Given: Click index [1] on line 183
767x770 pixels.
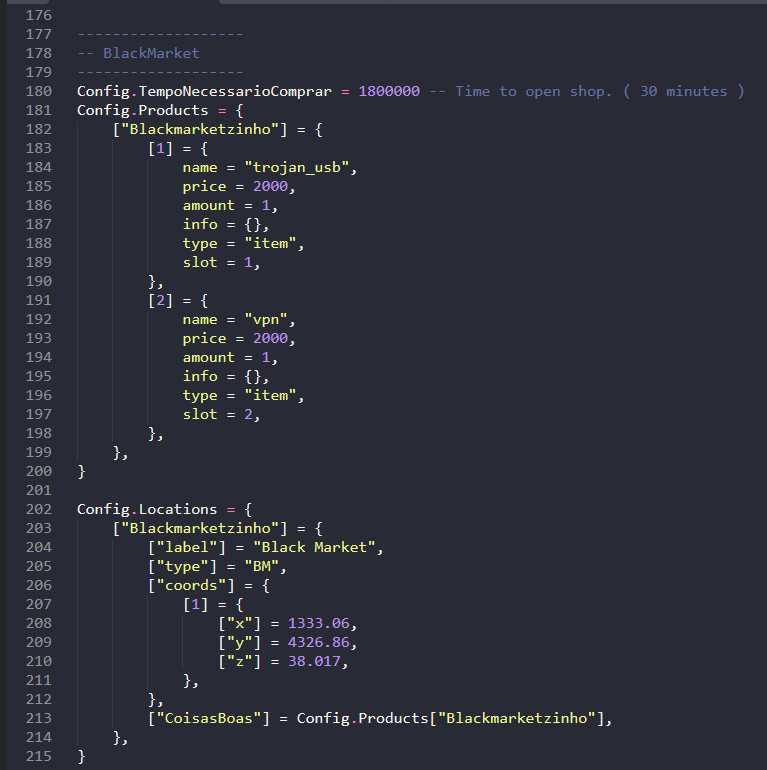Looking at the screenshot, I should tap(161, 149).
